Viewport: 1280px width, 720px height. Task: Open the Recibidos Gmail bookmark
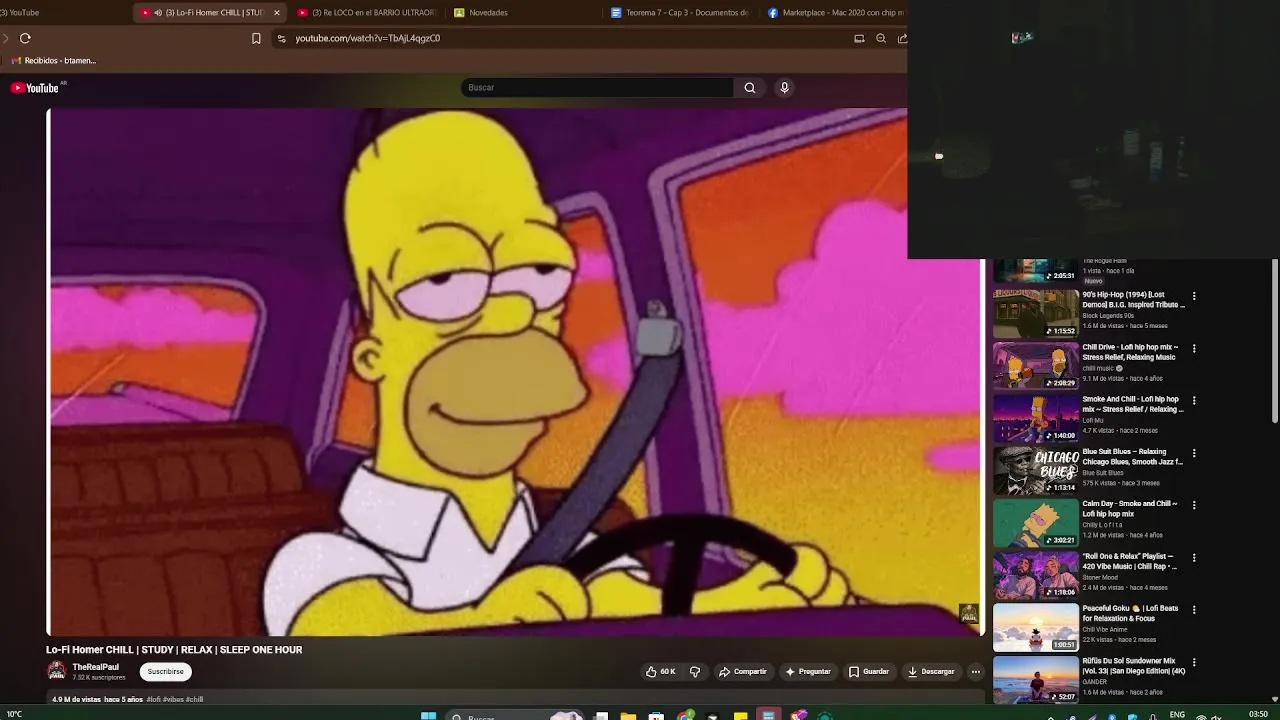point(54,61)
